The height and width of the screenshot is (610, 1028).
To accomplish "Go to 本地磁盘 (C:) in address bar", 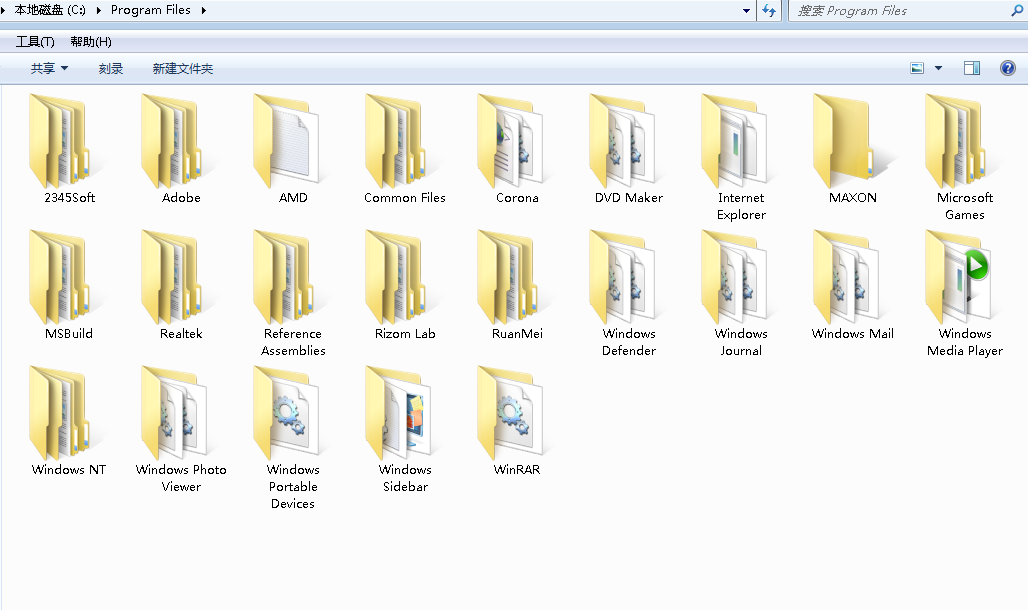I will [50, 10].
